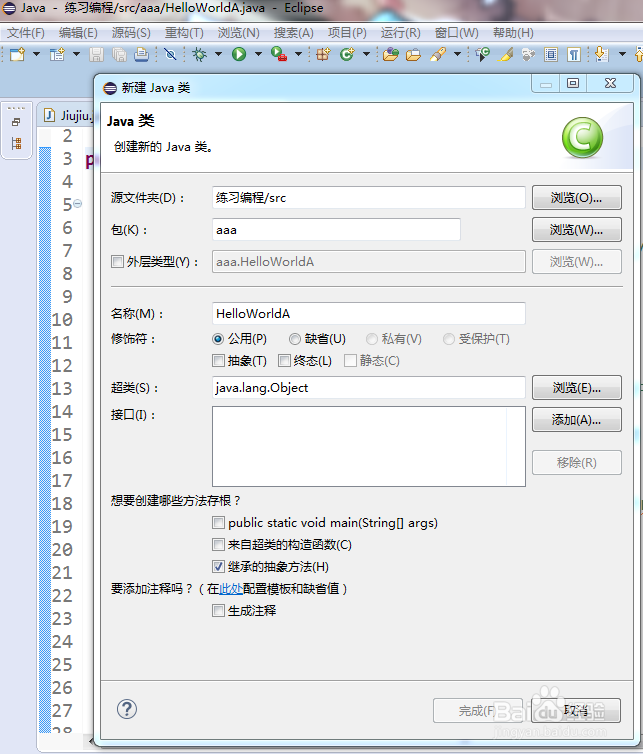Click the Run External Tools icon
This screenshot has width=643, height=754.
point(279,54)
